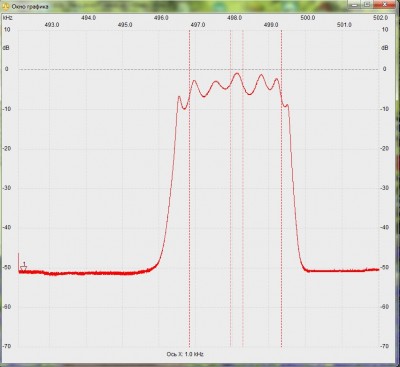Click the 500.0 frequency axis label
Screen dimensions: 400x367
coord(308,18)
